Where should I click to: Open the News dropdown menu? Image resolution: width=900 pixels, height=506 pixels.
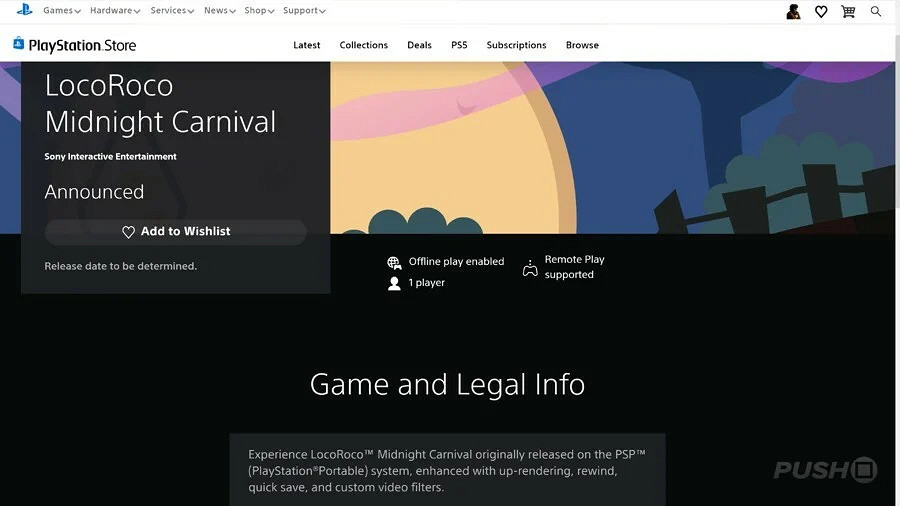click(x=219, y=11)
